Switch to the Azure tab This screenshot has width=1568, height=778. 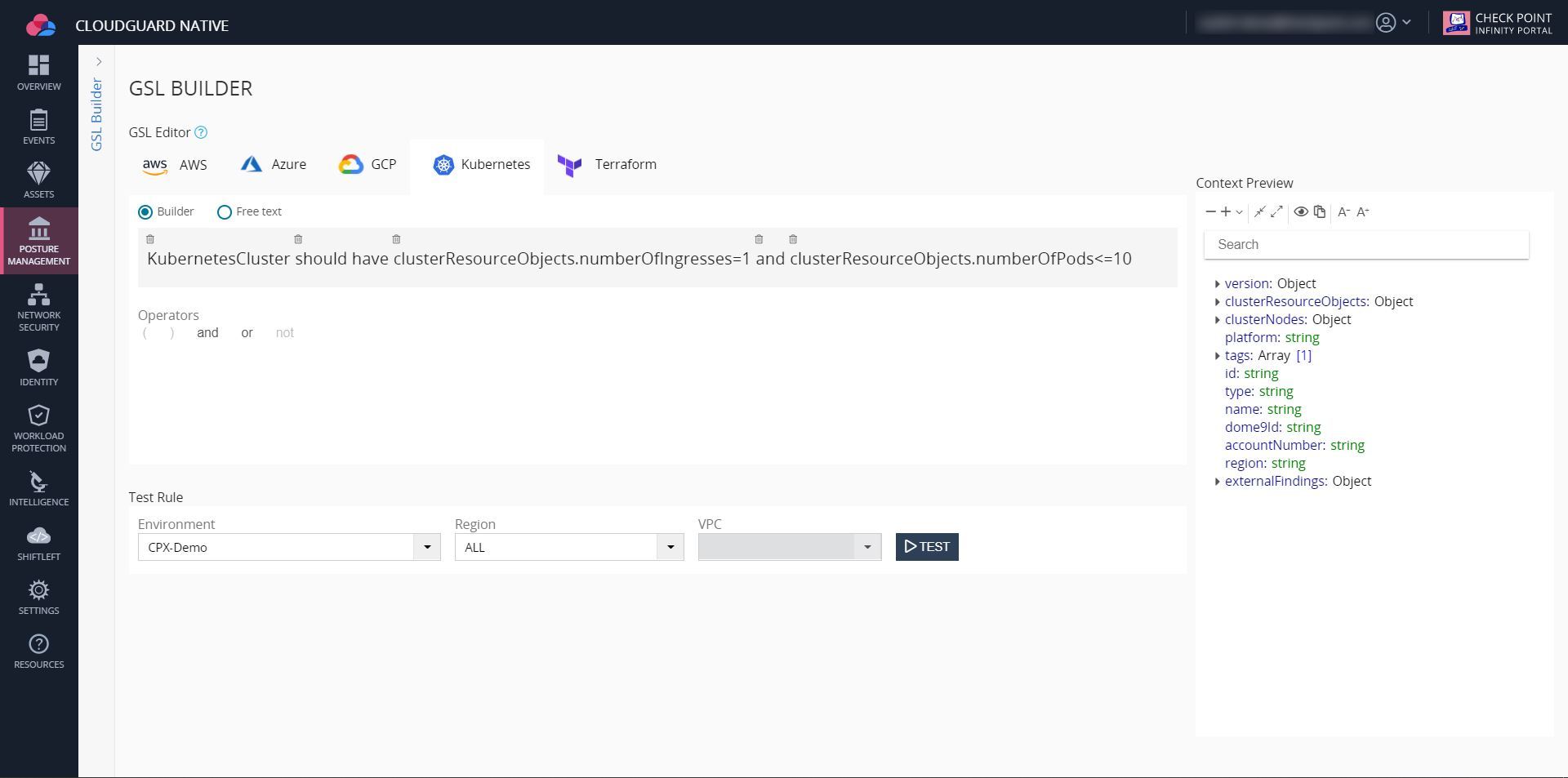coord(274,165)
